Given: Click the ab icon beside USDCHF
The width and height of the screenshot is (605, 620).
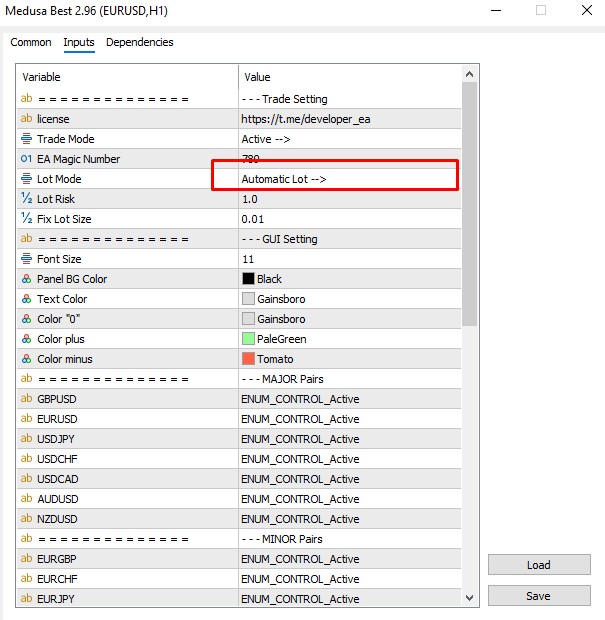Looking at the screenshot, I should 26,458.
